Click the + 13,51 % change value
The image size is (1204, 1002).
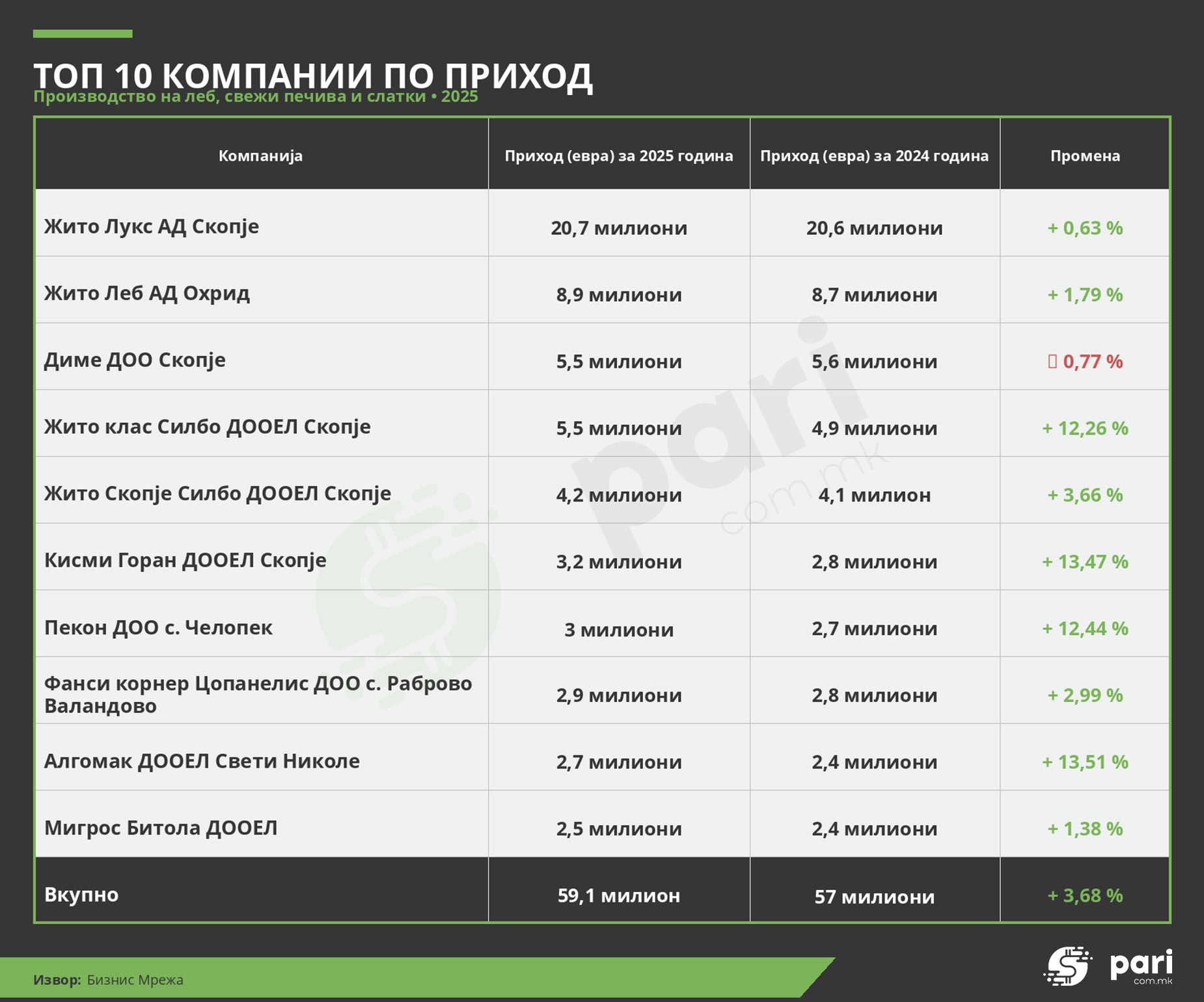coord(1085,762)
